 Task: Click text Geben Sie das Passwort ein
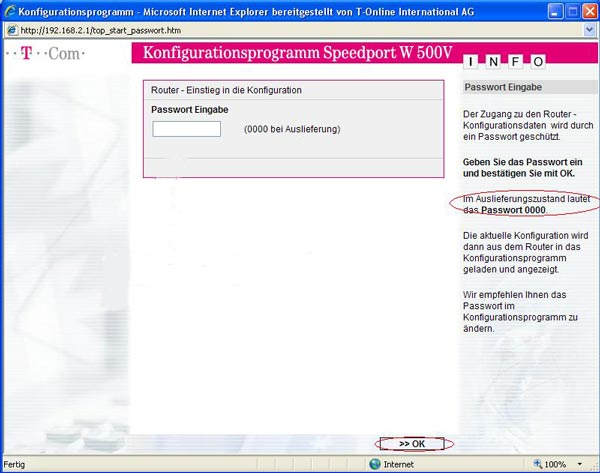tap(522, 162)
